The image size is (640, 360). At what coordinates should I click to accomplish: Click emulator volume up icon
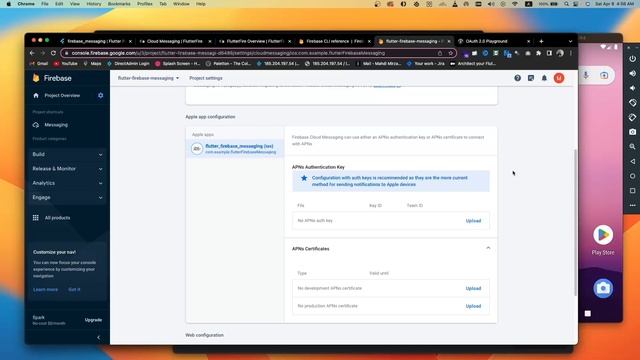(x=632, y=73)
